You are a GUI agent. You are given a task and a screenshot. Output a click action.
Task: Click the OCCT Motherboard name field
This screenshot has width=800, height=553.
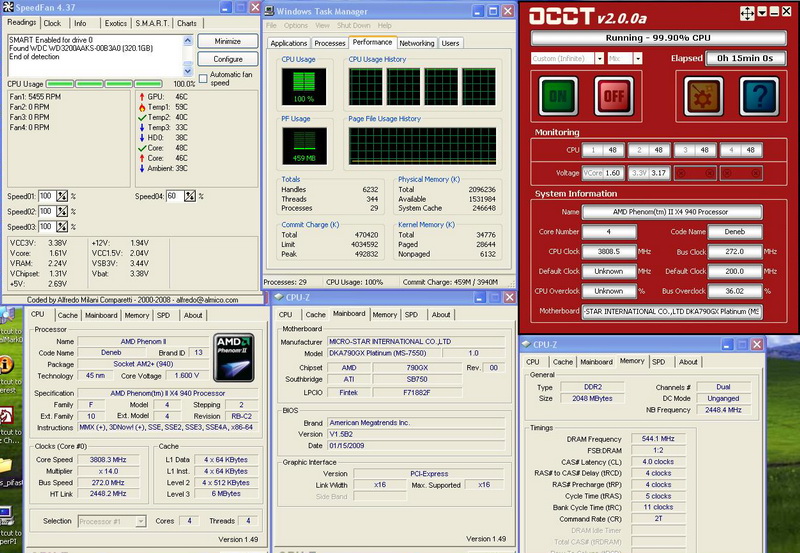672,311
